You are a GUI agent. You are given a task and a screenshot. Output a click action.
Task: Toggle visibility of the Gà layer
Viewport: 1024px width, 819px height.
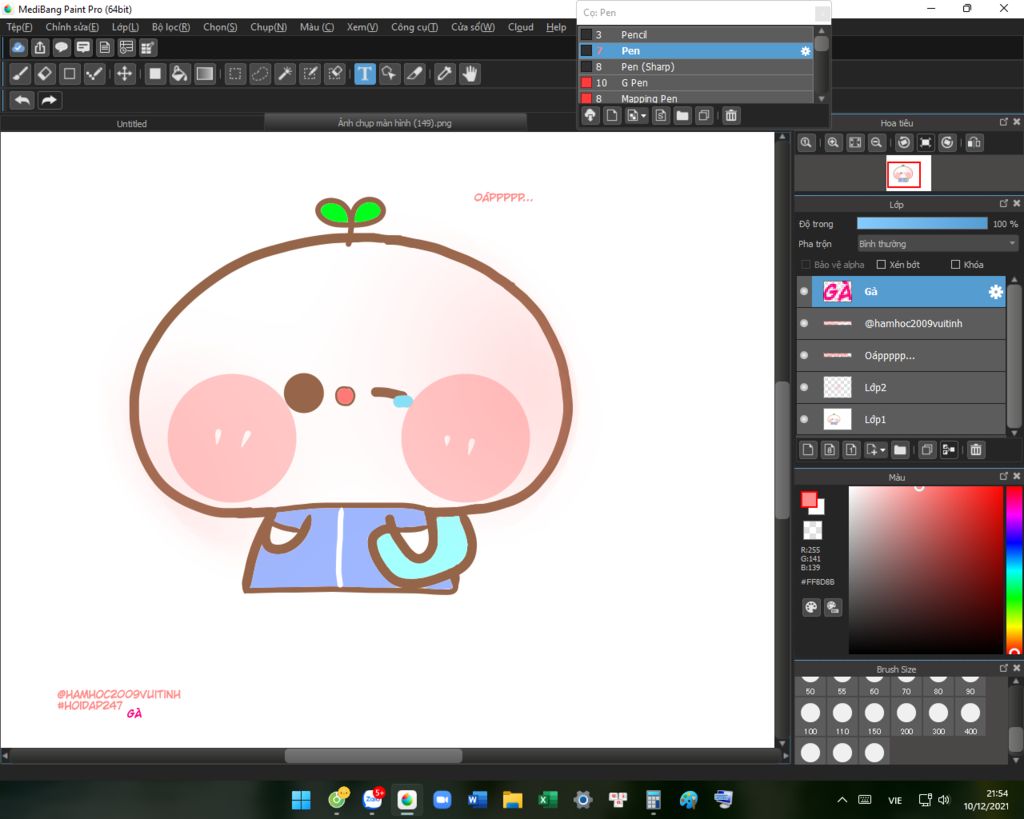click(804, 291)
